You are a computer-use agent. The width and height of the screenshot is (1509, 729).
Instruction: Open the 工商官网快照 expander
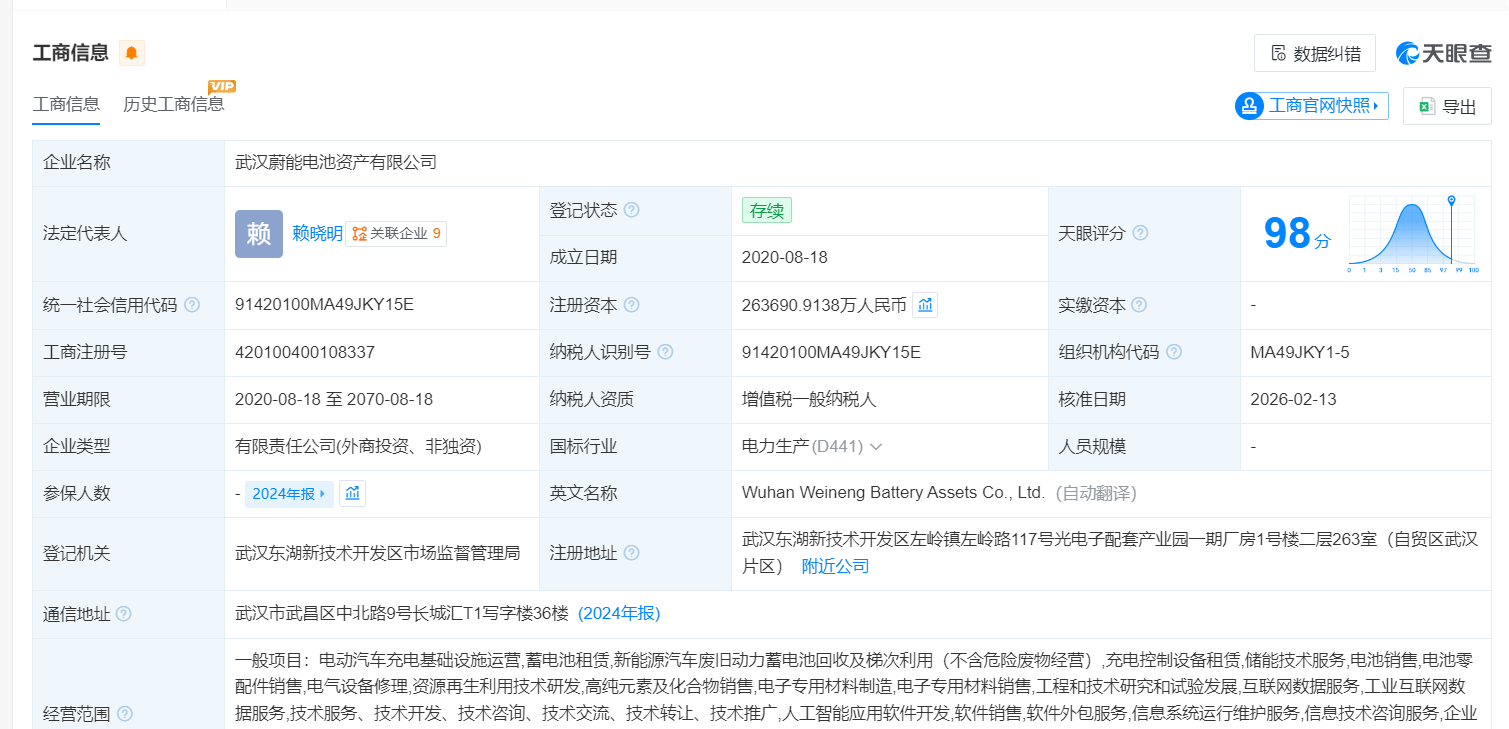pos(1312,105)
